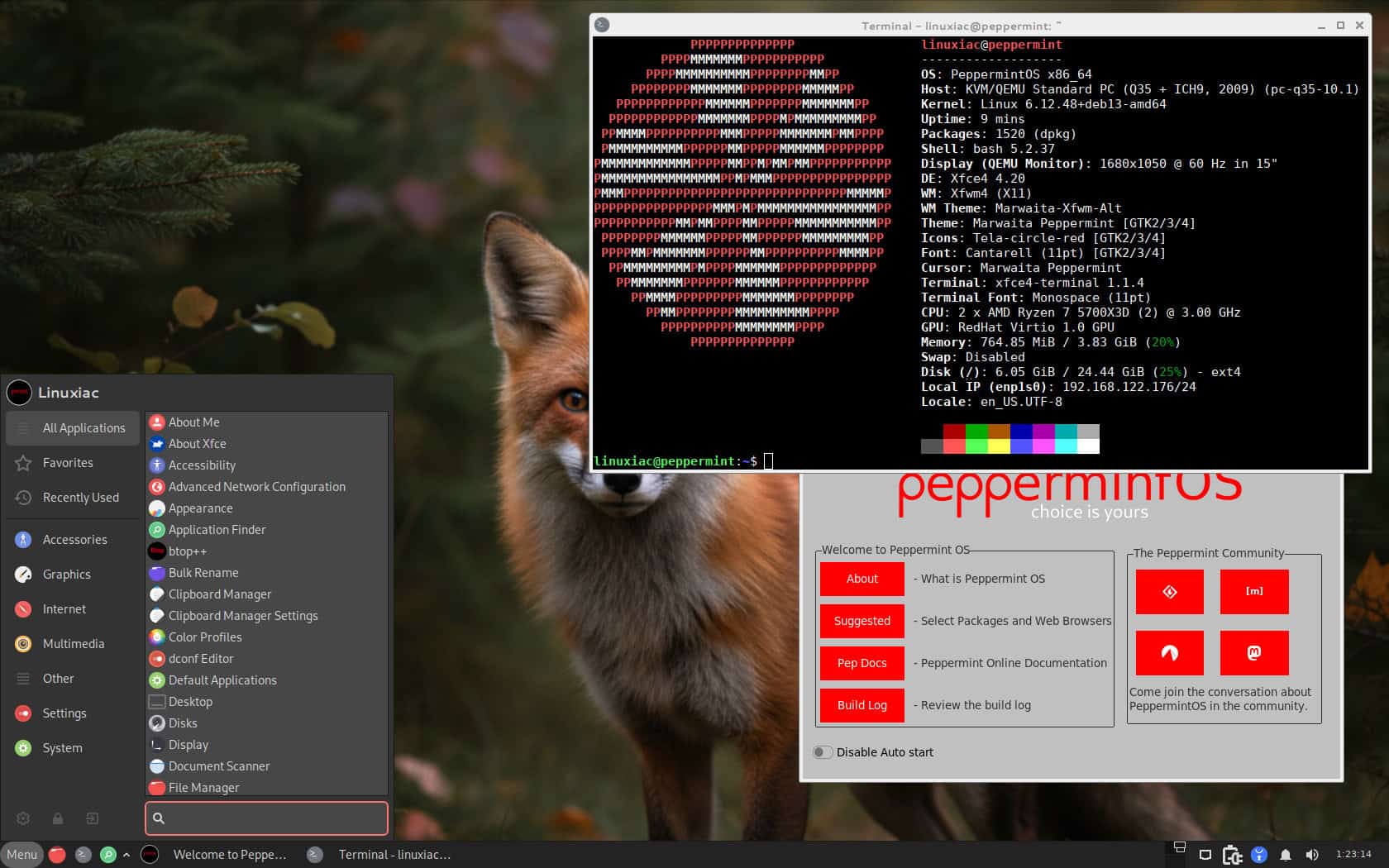Switch to the Recently Used view

pos(80,497)
